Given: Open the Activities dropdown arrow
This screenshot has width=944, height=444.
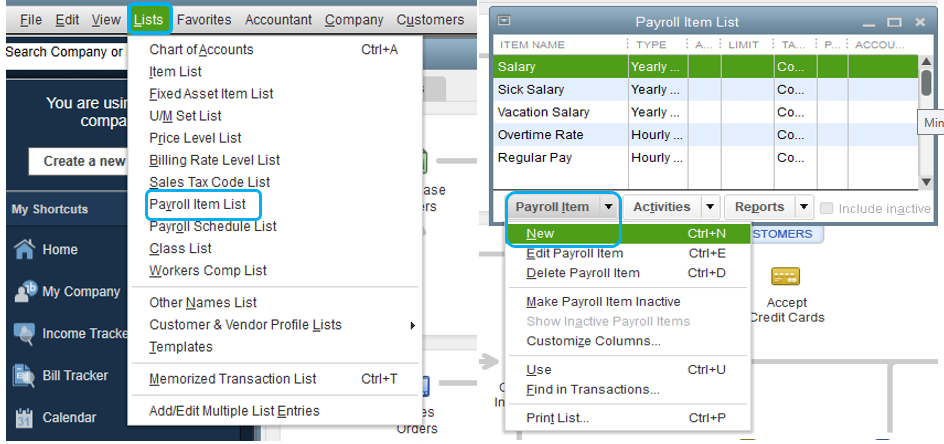Looking at the screenshot, I should (710, 207).
